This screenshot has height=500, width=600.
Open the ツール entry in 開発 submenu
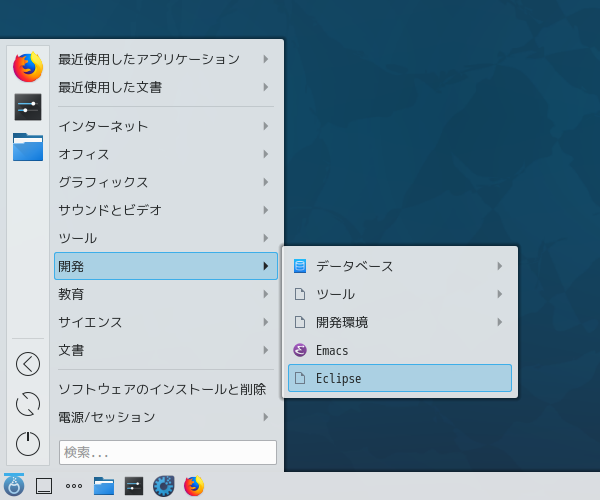pos(399,294)
